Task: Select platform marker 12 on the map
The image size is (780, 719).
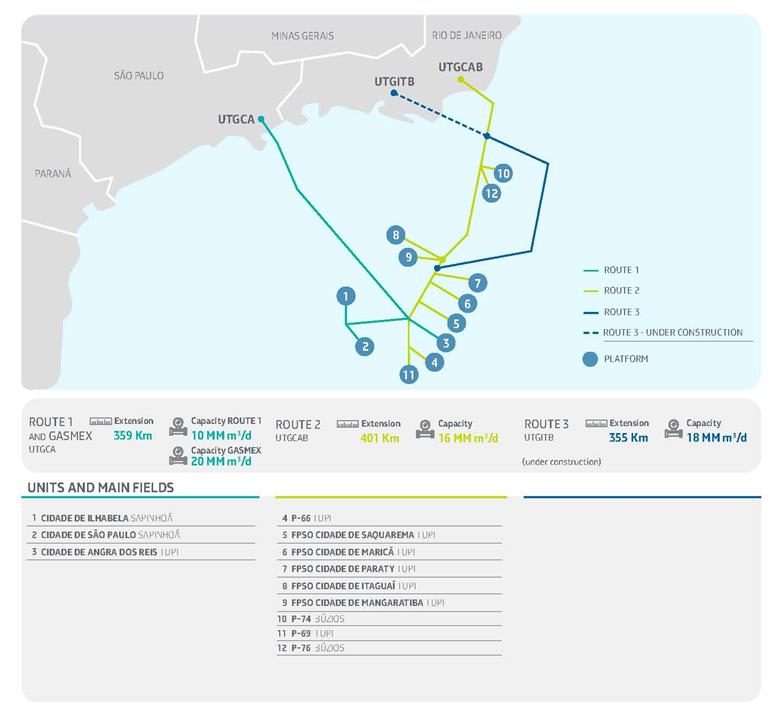Action: coord(491,194)
